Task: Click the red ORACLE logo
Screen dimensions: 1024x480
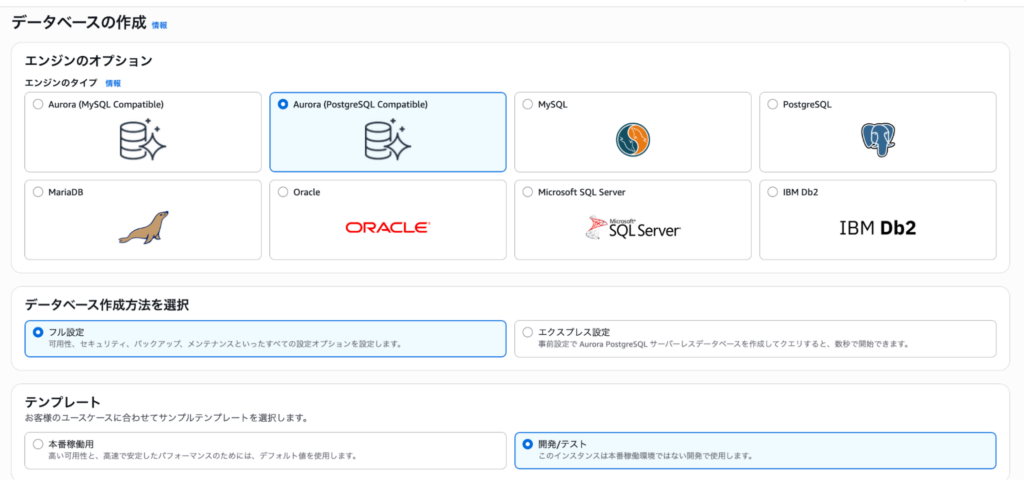Action: coord(387,227)
